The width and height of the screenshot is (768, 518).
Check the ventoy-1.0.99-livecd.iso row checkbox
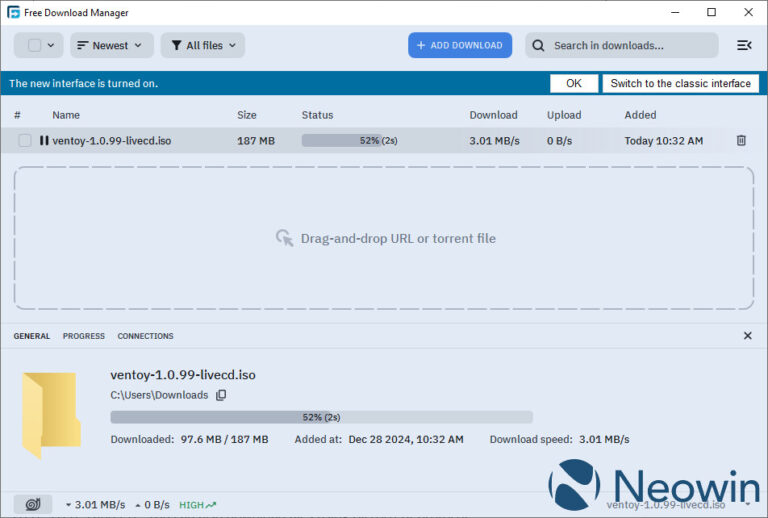click(x=24, y=141)
